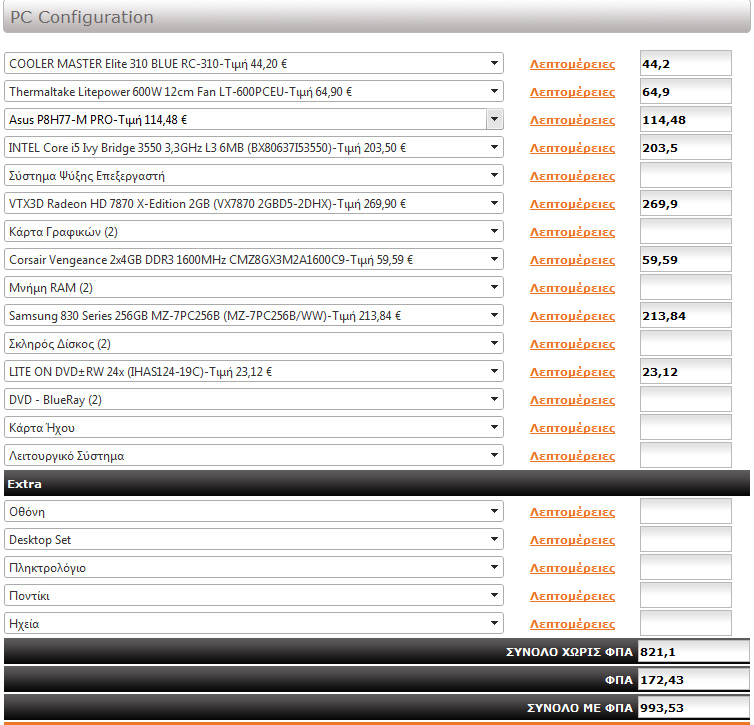Click the ΦΠΑ amount field 172,43
The width and height of the screenshot is (754, 725).
(693, 679)
